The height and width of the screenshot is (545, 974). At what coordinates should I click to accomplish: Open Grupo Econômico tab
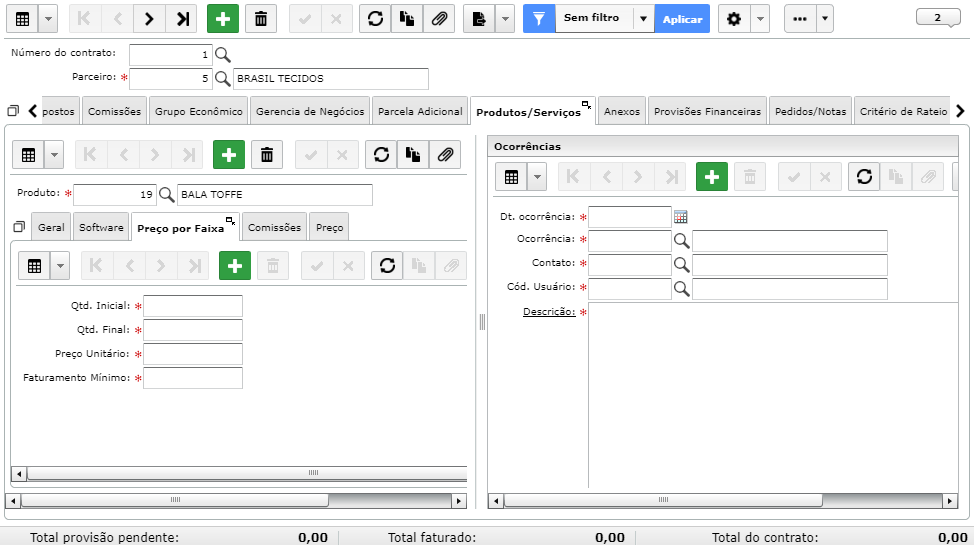coord(199,111)
